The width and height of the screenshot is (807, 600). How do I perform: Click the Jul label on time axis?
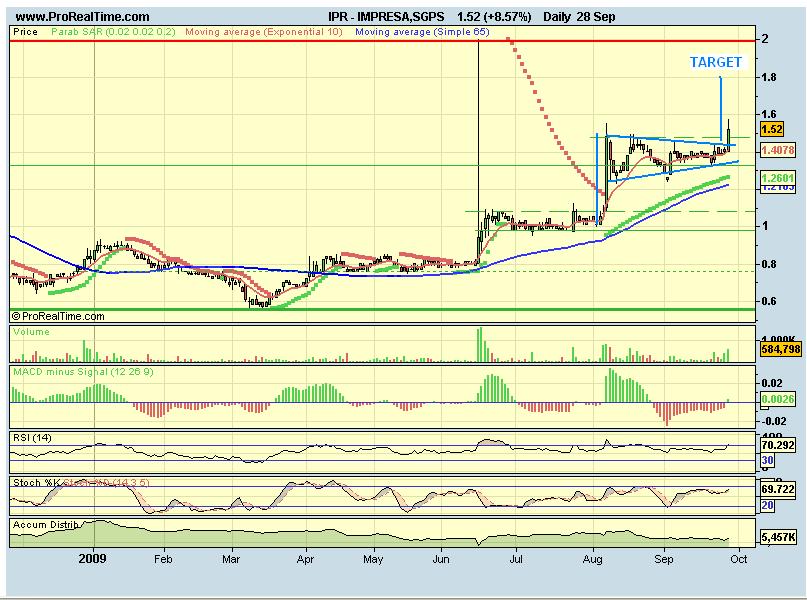tap(516, 559)
